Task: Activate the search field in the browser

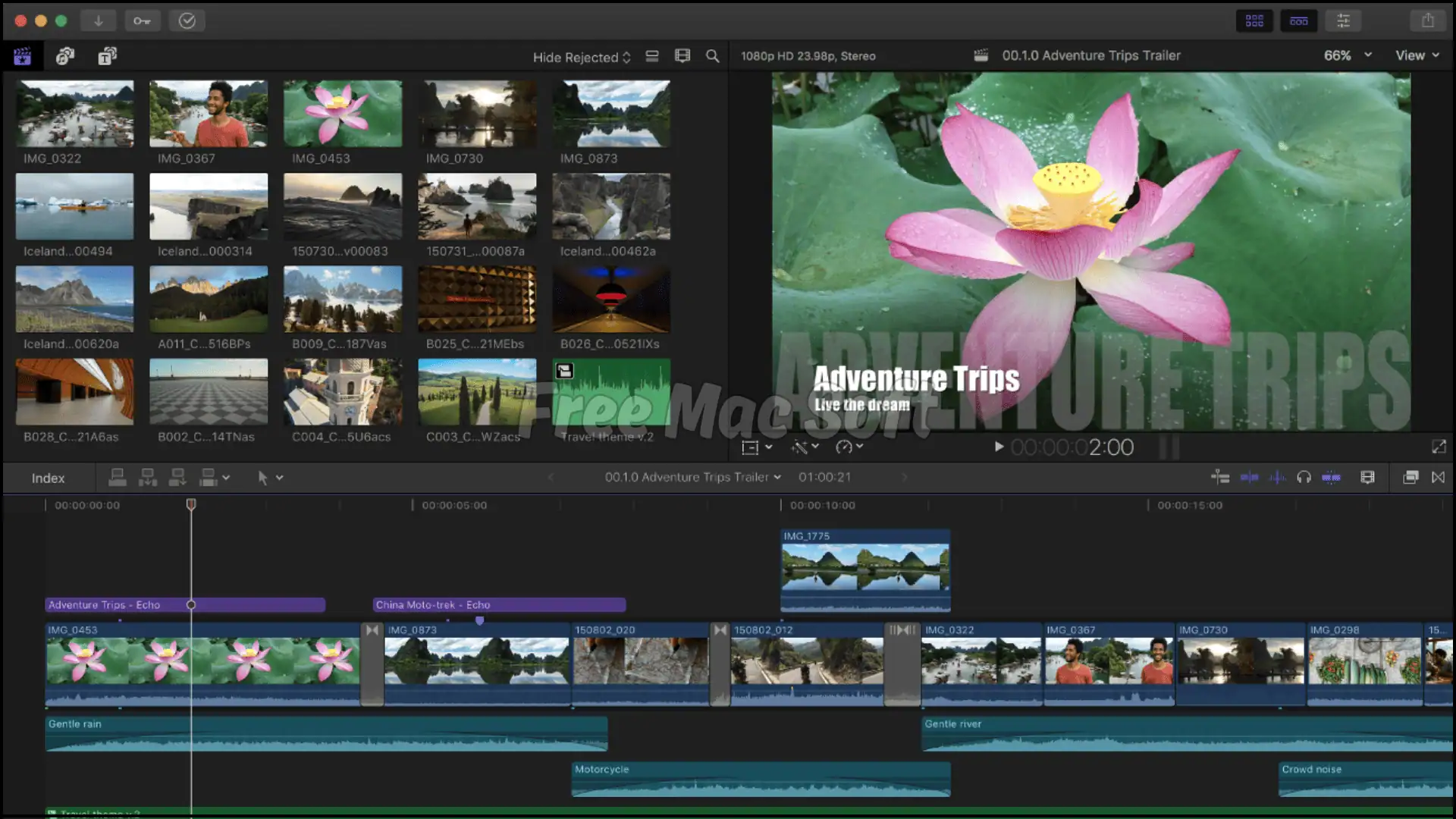Action: (712, 56)
